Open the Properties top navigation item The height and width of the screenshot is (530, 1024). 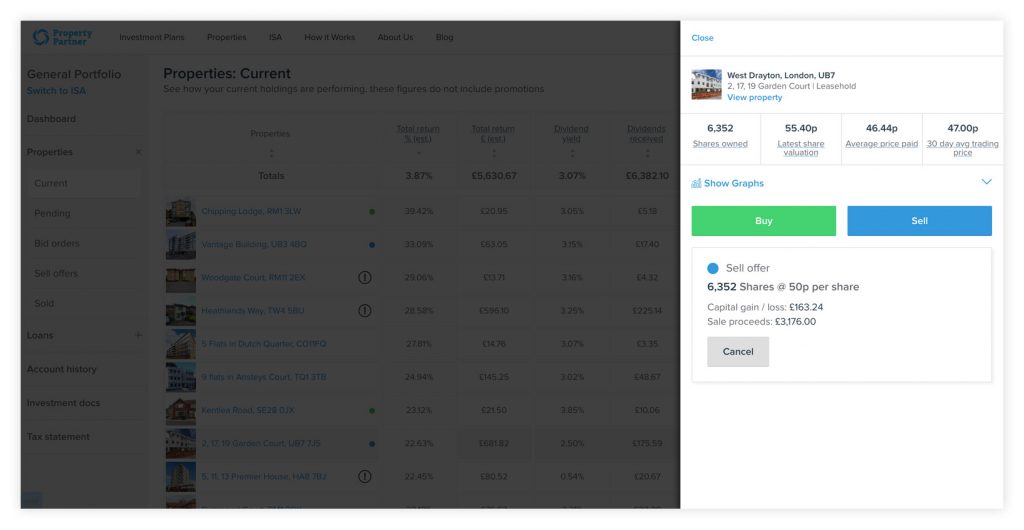point(227,37)
